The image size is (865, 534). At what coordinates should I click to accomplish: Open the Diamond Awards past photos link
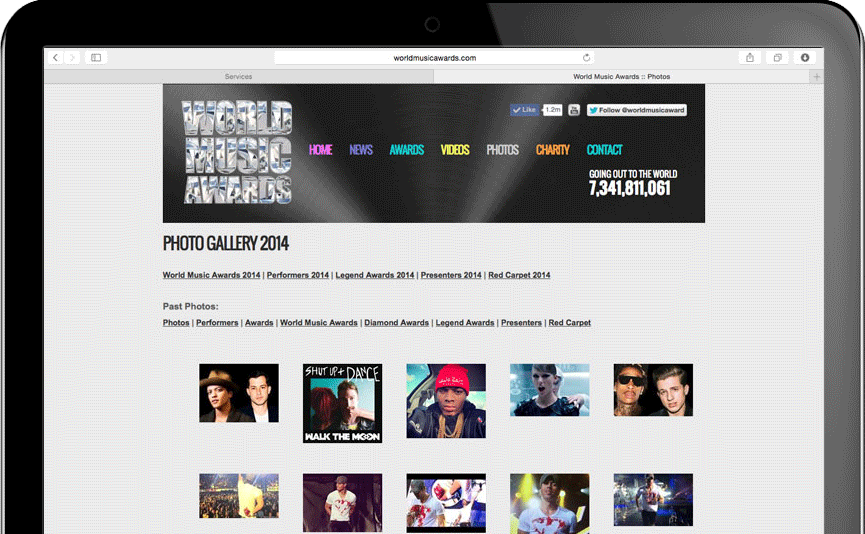396,323
